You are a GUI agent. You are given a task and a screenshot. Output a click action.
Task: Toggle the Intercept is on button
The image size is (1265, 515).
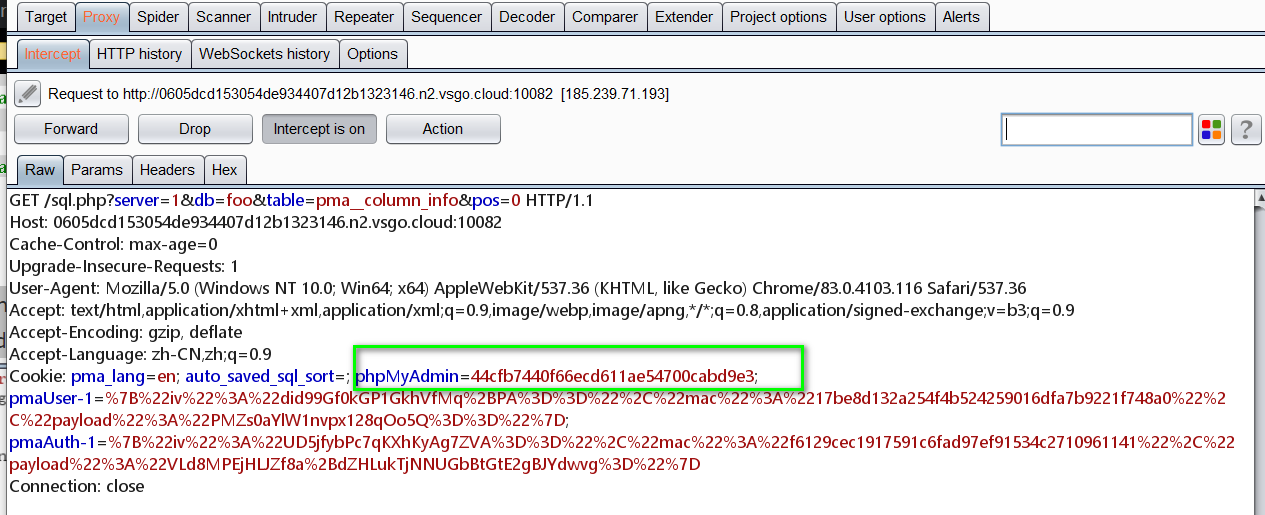pyautogui.click(x=319, y=129)
